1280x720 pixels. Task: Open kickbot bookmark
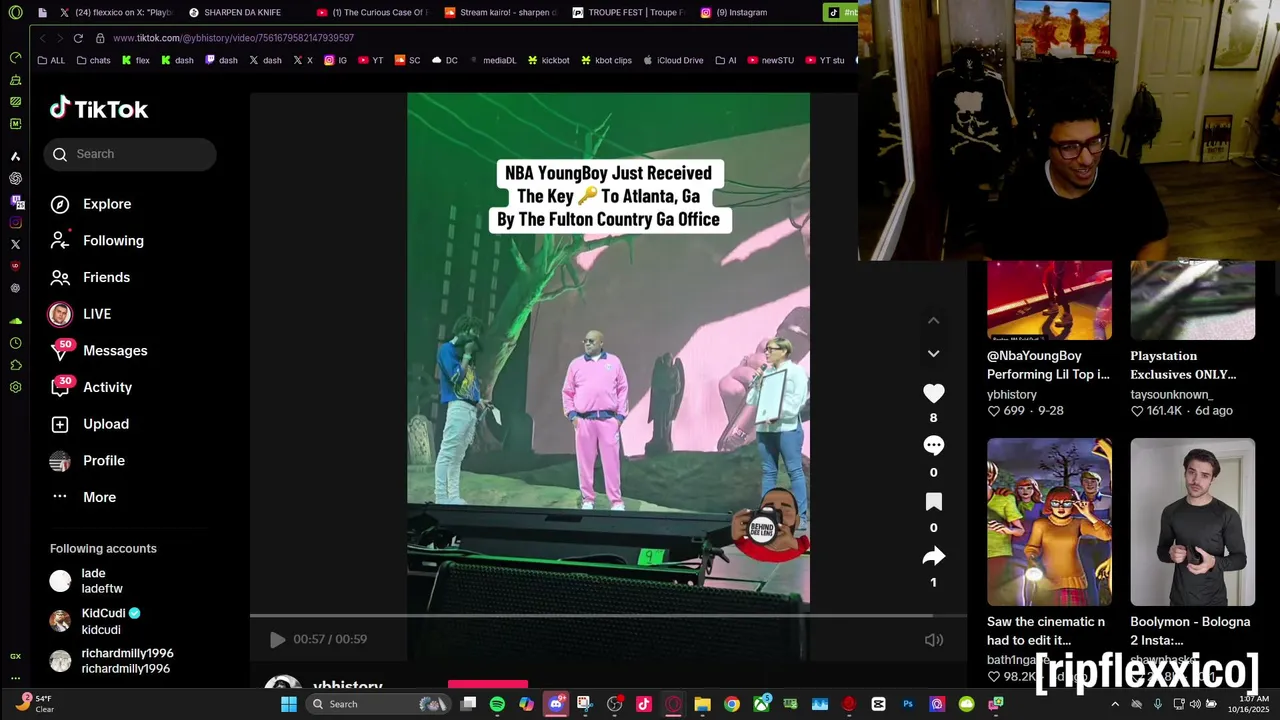[x=549, y=60]
